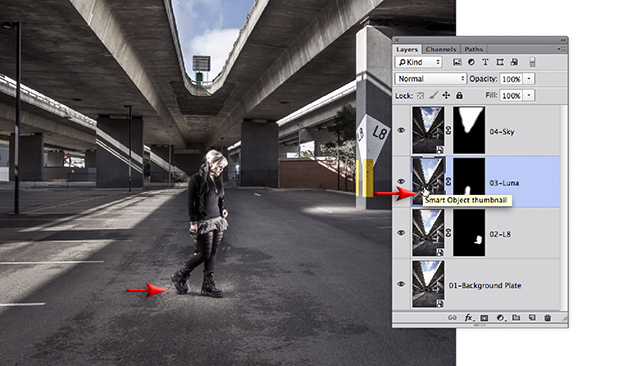Create a new layer
The height and width of the screenshot is (366, 620).
pos(532,318)
